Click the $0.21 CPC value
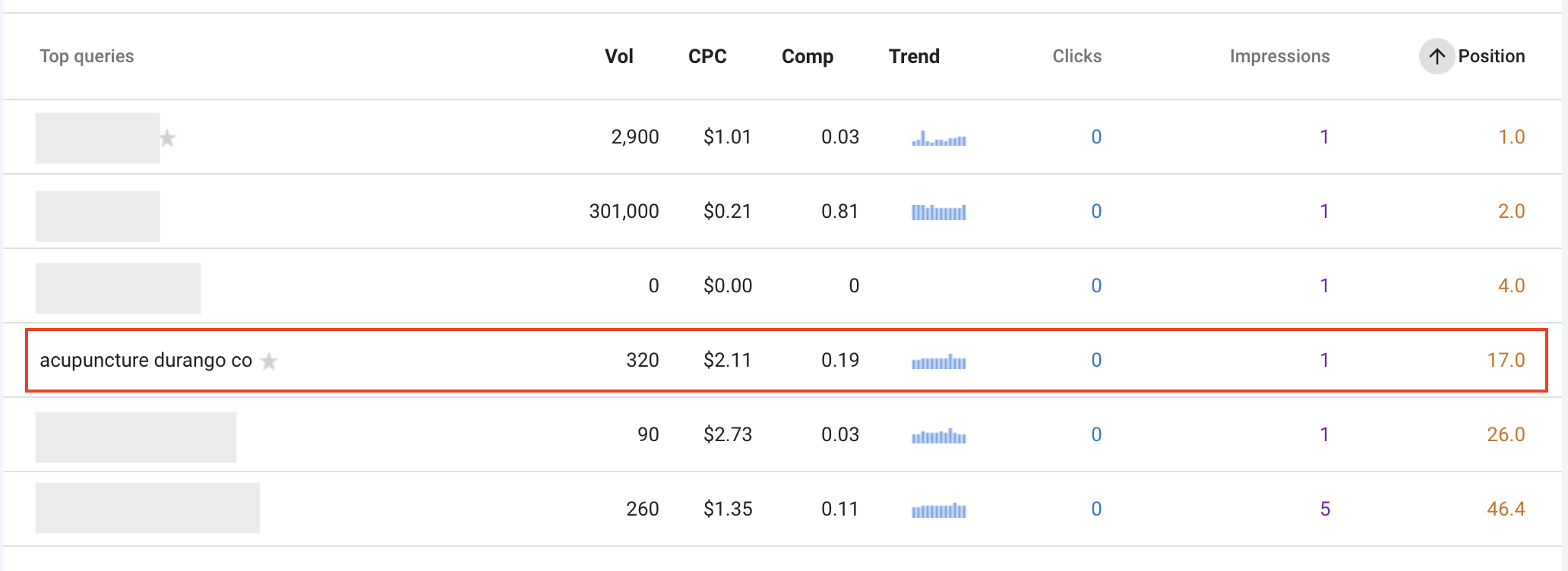 pyautogui.click(x=727, y=211)
